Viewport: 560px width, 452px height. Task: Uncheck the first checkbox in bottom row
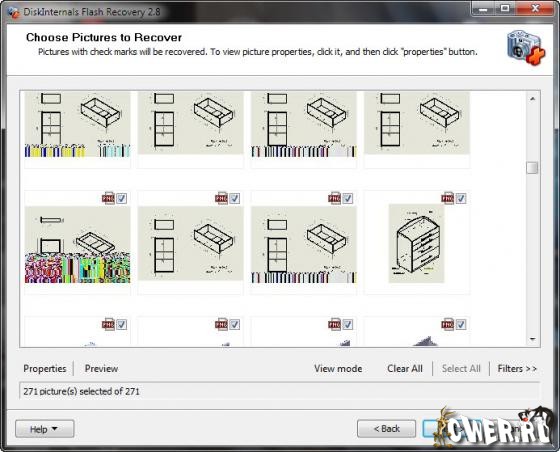coord(121,325)
